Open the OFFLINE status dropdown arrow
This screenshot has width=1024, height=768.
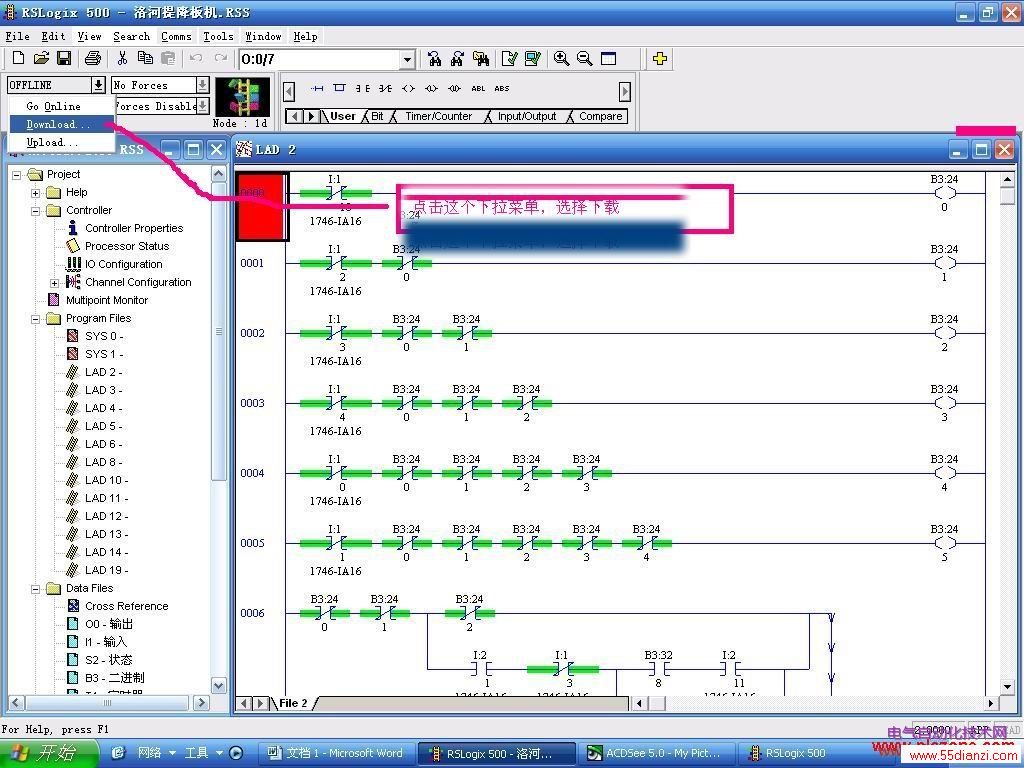(x=98, y=85)
